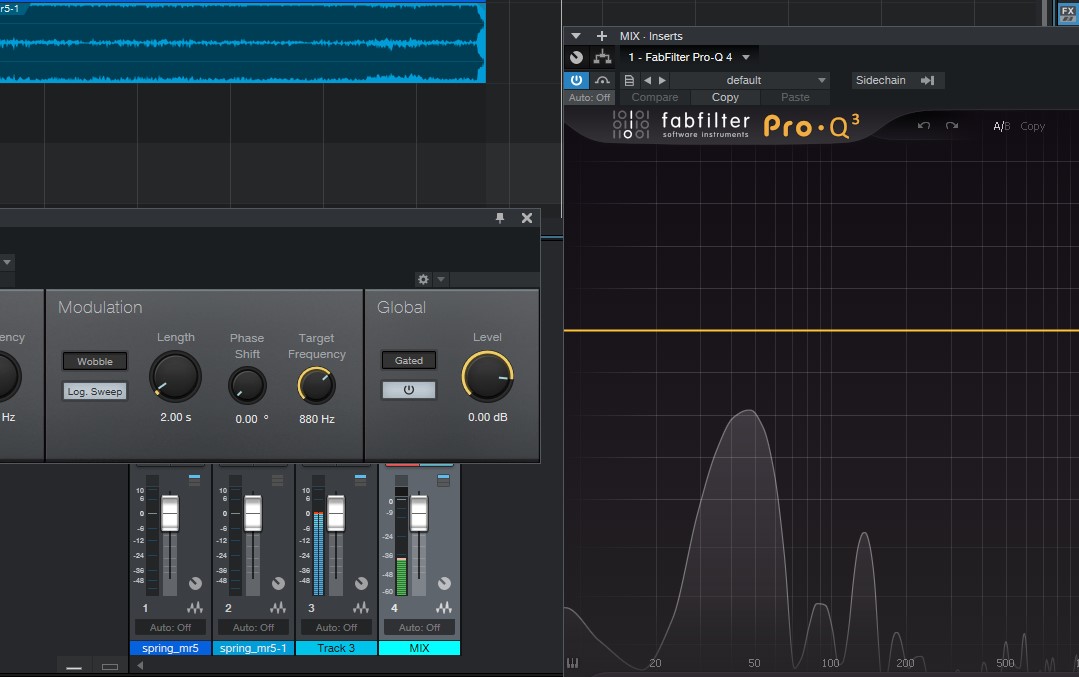Open the preset file icon beside default
This screenshot has height=677, width=1079.
[629, 80]
